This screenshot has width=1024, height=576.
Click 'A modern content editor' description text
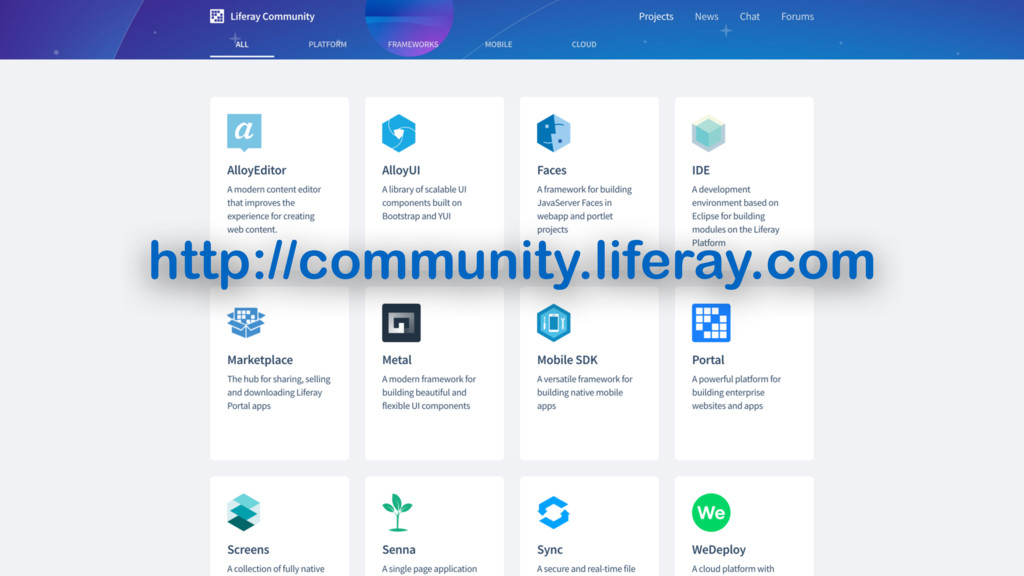tap(274, 209)
